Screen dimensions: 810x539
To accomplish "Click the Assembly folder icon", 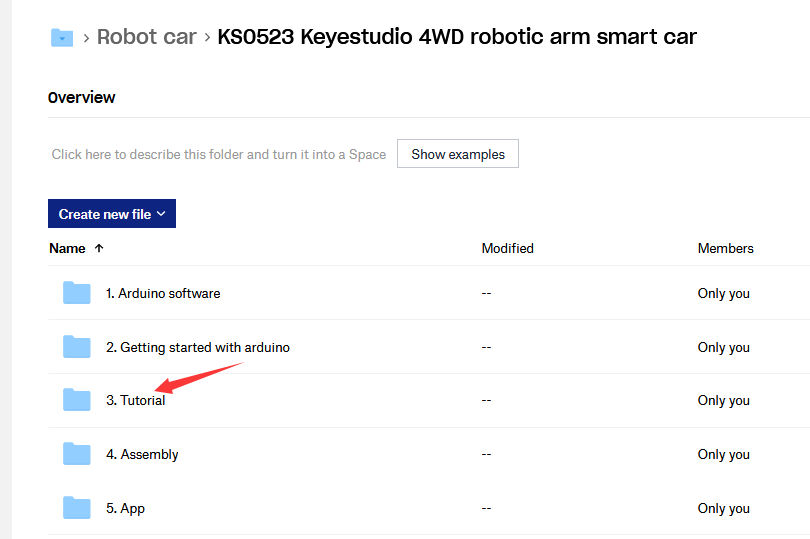I will (x=77, y=454).
